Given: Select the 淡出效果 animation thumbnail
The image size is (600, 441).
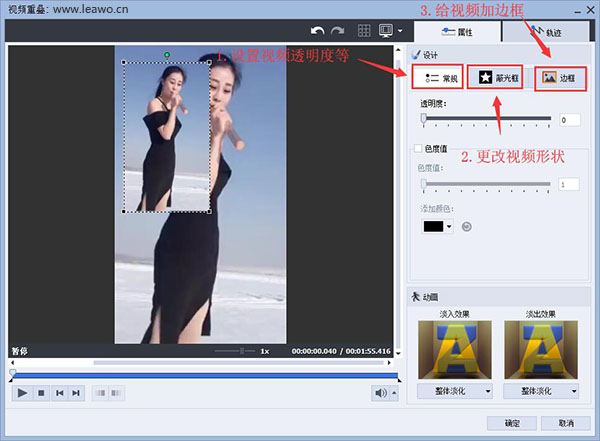Looking at the screenshot, I should 541,350.
